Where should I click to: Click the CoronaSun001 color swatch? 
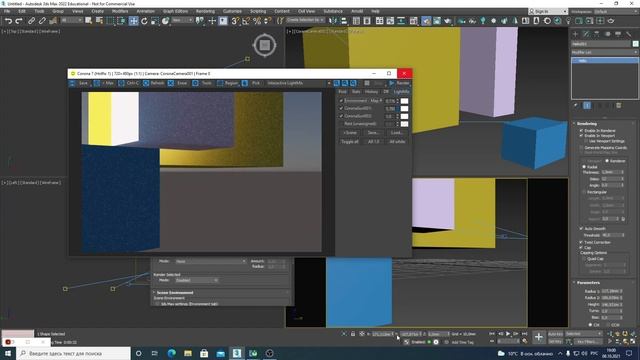click(x=404, y=108)
